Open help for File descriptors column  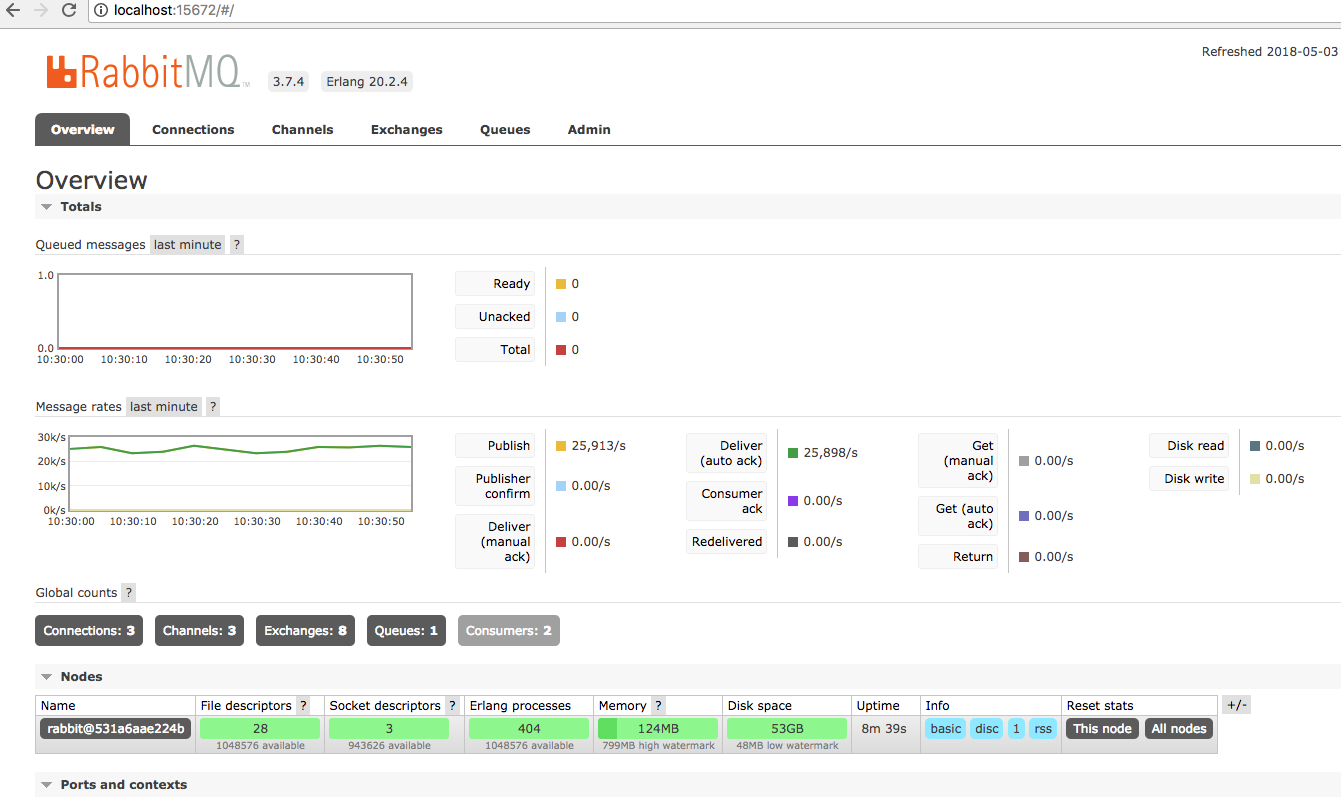(x=303, y=705)
